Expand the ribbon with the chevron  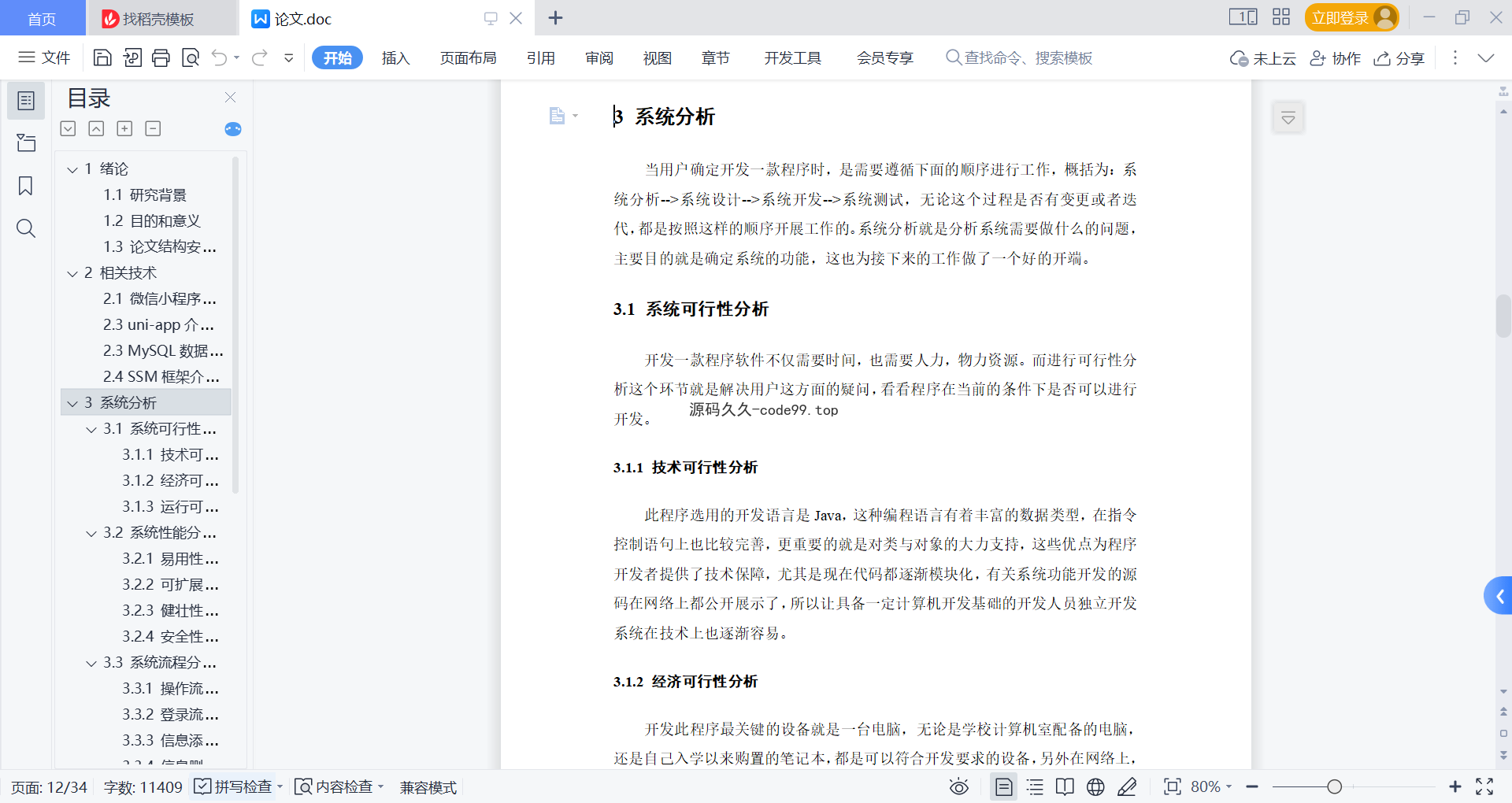coord(1486,57)
